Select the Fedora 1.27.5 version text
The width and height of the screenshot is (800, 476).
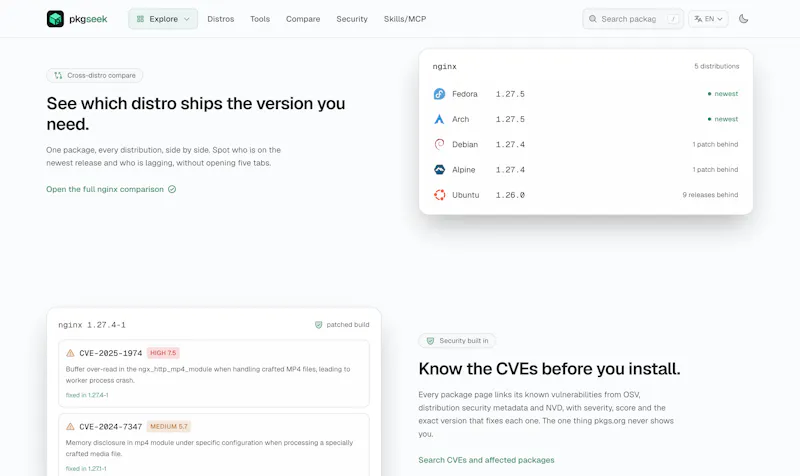click(x=510, y=94)
